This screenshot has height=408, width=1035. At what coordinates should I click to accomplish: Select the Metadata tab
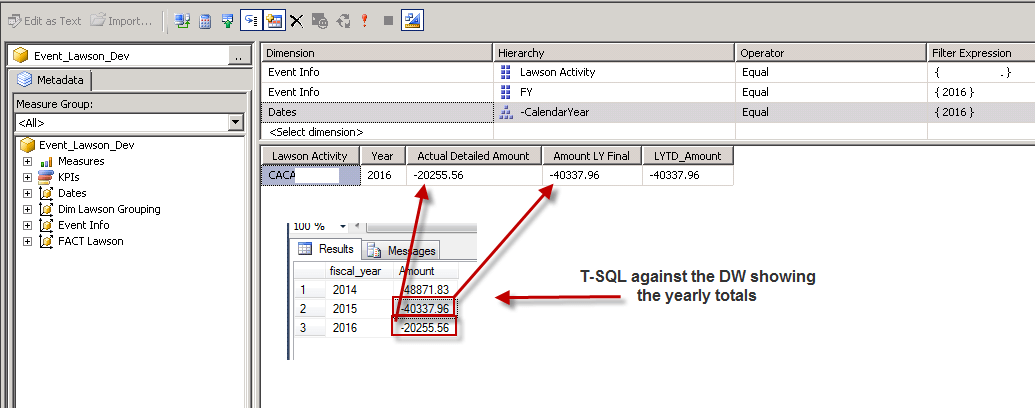[x=50, y=81]
